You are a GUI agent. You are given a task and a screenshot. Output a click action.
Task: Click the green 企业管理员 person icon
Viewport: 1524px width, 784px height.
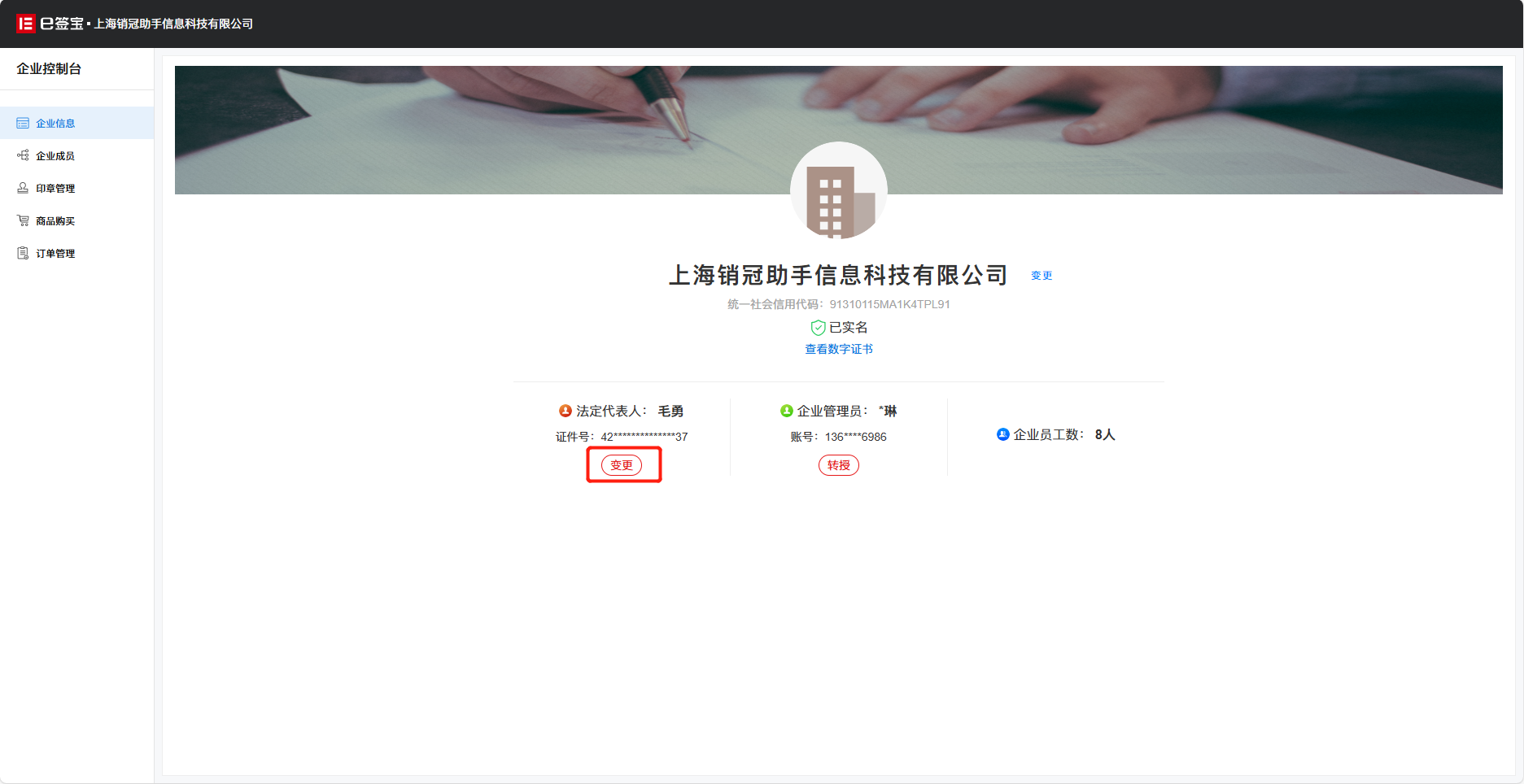pyautogui.click(x=787, y=411)
